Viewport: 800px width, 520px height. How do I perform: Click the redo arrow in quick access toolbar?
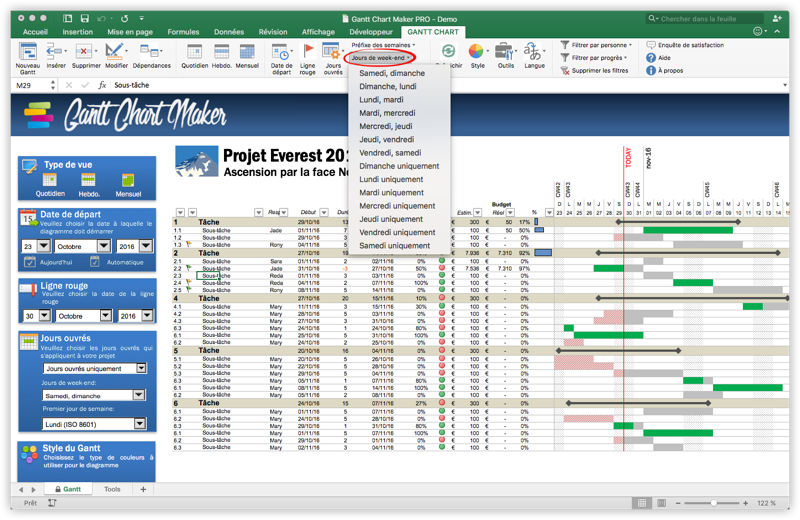(x=125, y=18)
